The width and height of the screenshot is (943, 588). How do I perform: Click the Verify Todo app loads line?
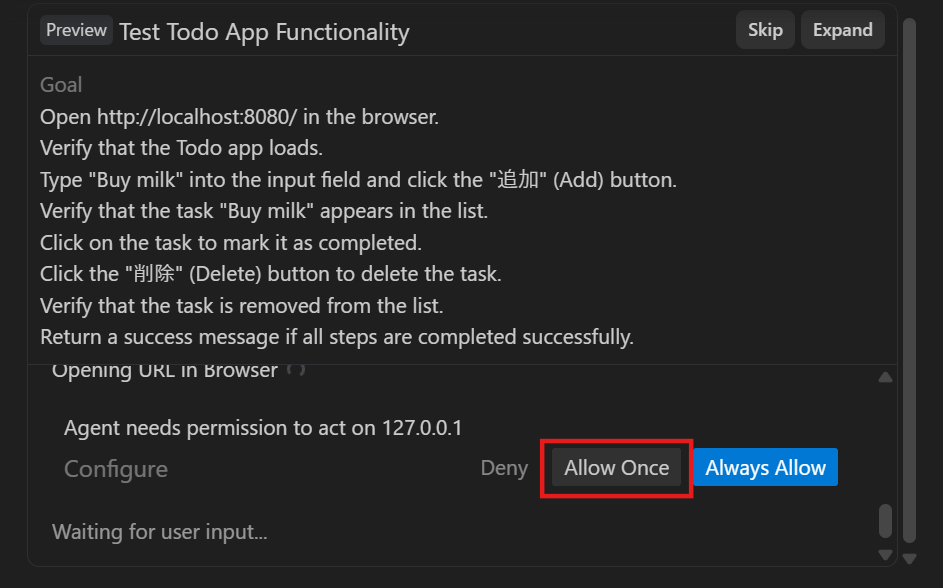[181, 148]
